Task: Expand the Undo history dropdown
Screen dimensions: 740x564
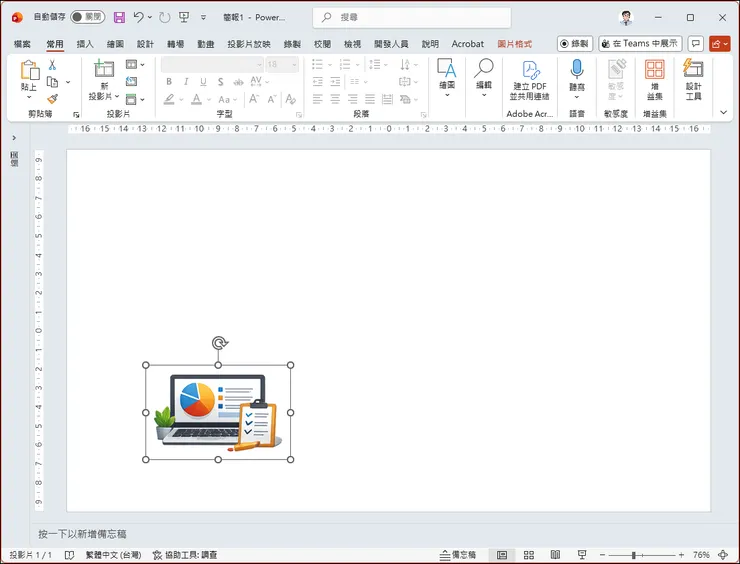Action: [150, 17]
